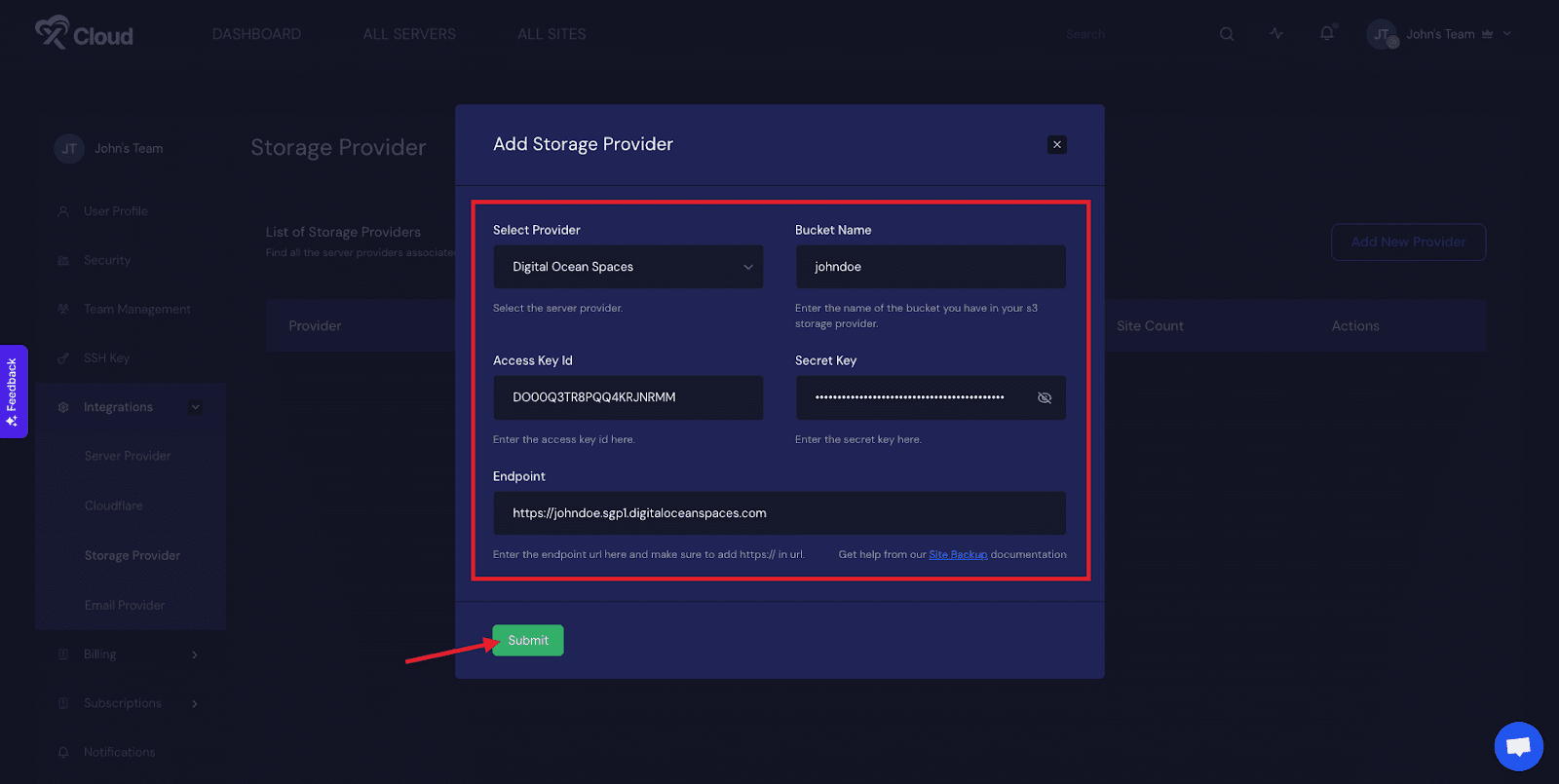Close the Add Storage Provider dialog
The width and height of the screenshot is (1559, 784).
click(1057, 144)
